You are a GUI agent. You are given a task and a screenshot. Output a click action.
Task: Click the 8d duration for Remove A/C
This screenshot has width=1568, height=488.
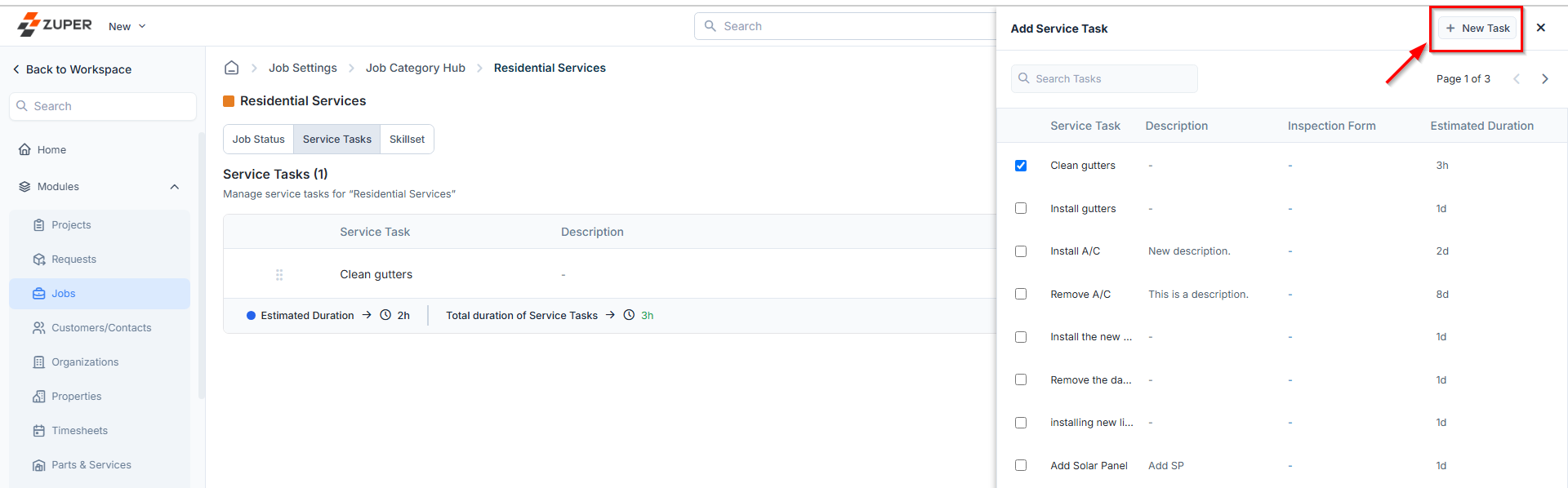[x=1442, y=295]
